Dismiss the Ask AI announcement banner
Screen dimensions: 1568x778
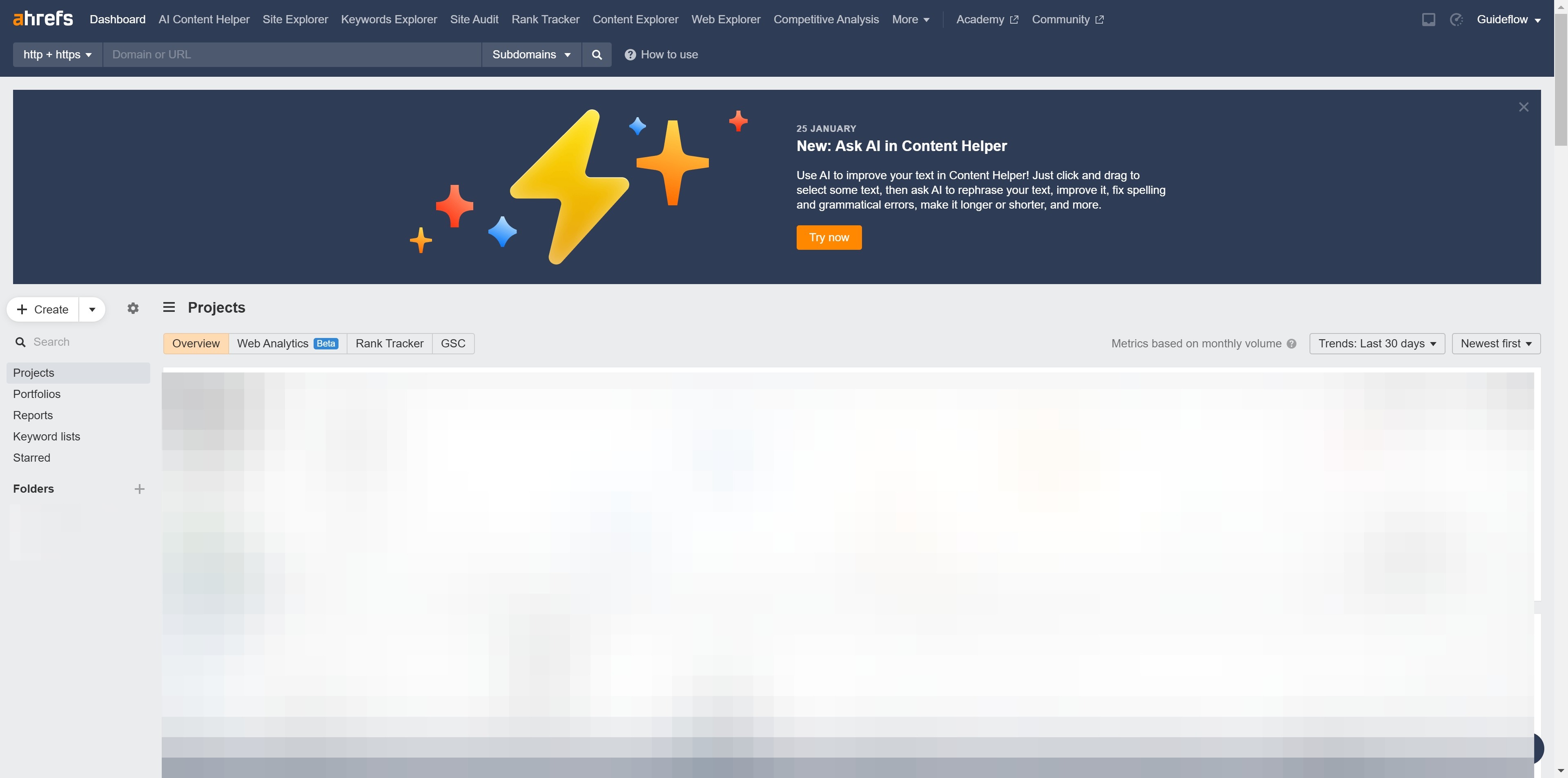[x=1523, y=107]
